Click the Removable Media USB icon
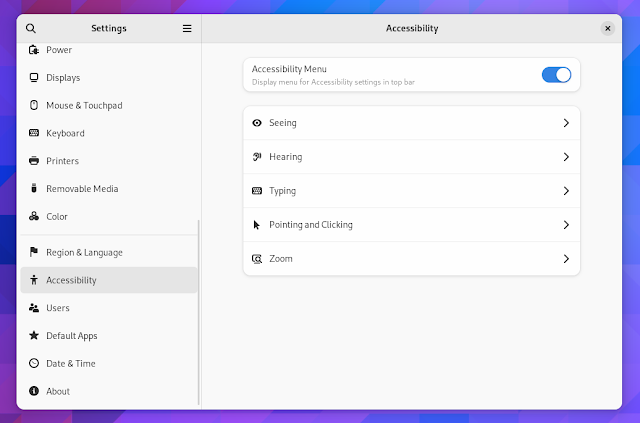The width and height of the screenshot is (640, 423). tap(34, 188)
